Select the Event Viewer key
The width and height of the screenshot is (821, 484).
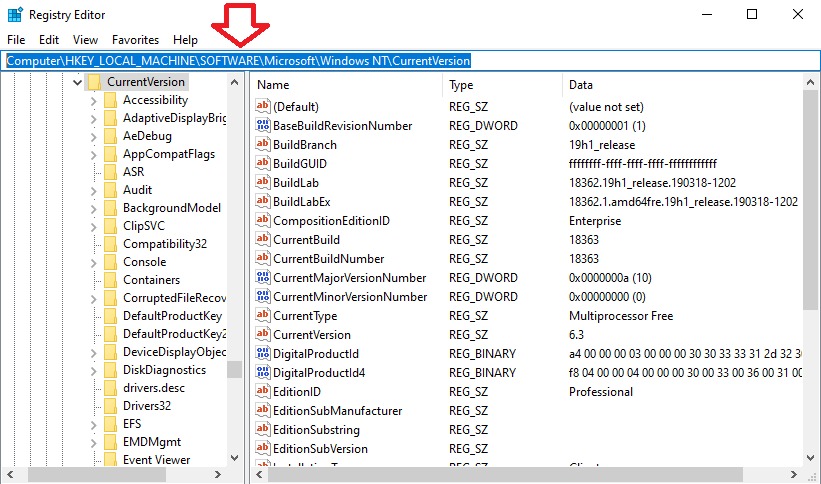[x=156, y=459]
